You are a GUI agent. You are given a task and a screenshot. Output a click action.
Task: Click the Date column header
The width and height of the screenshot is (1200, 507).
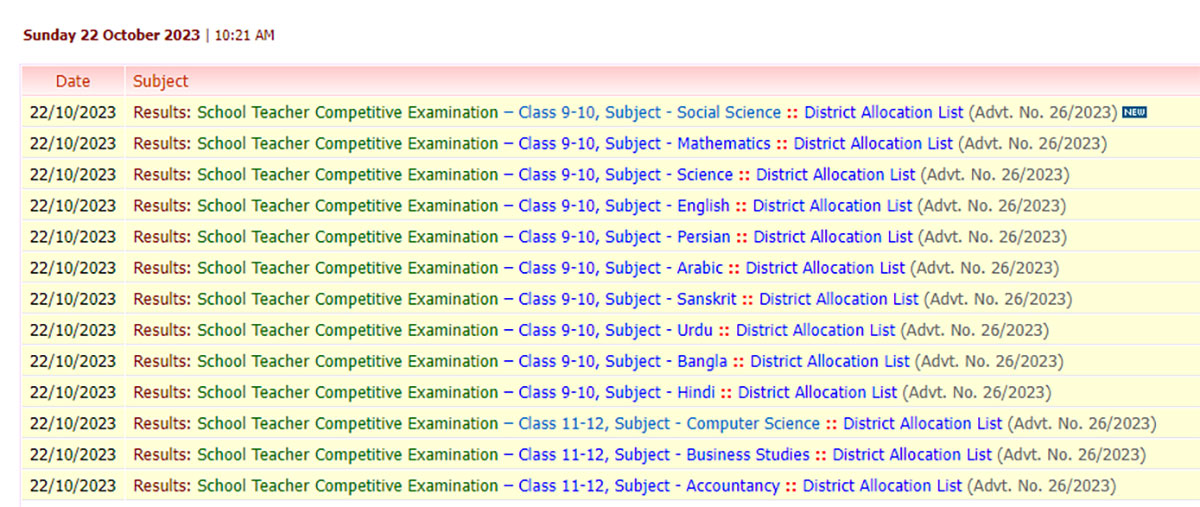coord(72,81)
